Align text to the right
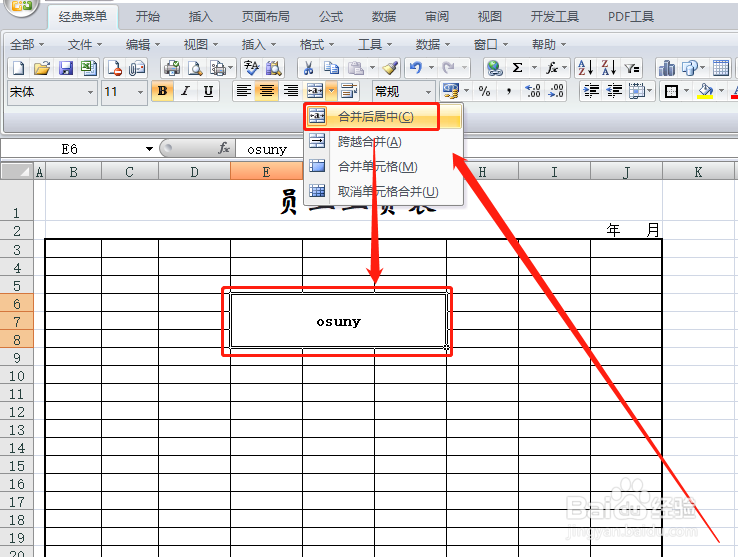The height and width of the screenshot is (557, 738). (290, 90)
